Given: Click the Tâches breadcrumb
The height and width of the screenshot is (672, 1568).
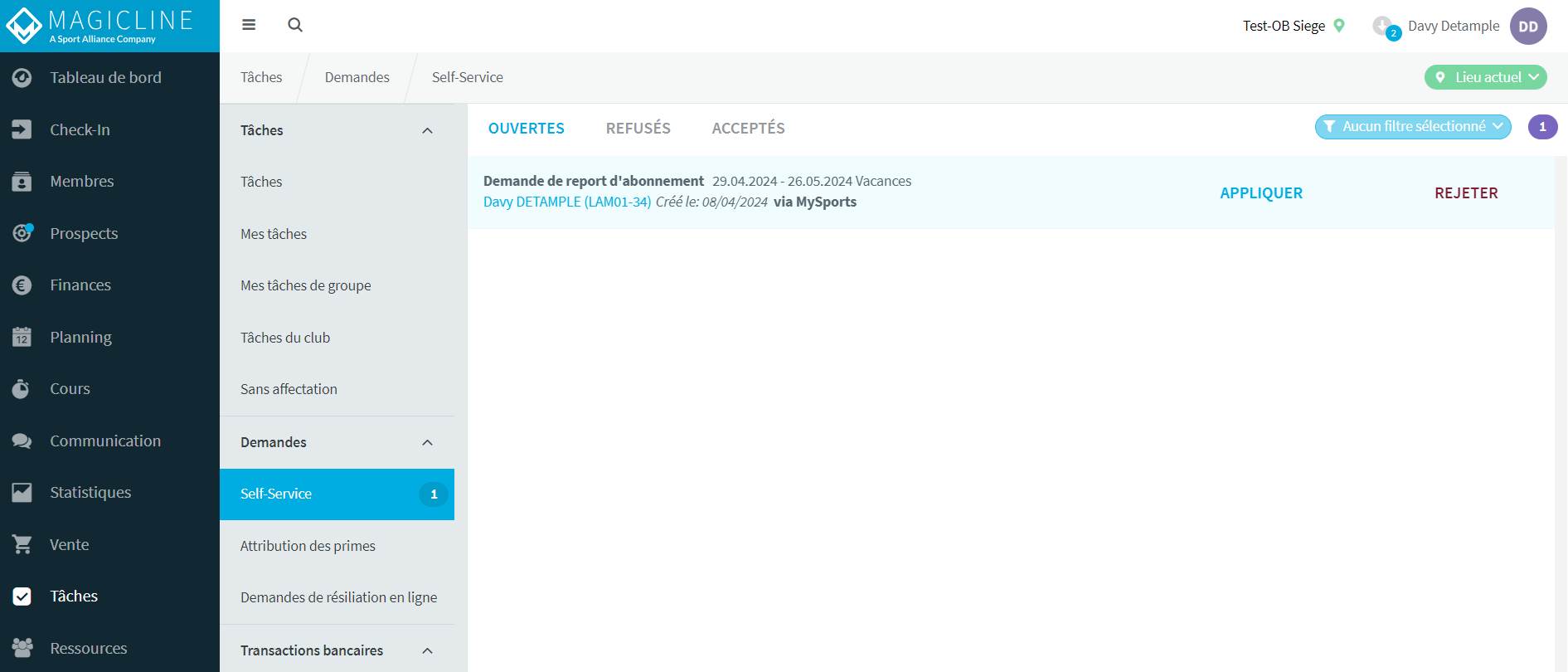Looking at the screenshot, I should (x=261, y=78).
